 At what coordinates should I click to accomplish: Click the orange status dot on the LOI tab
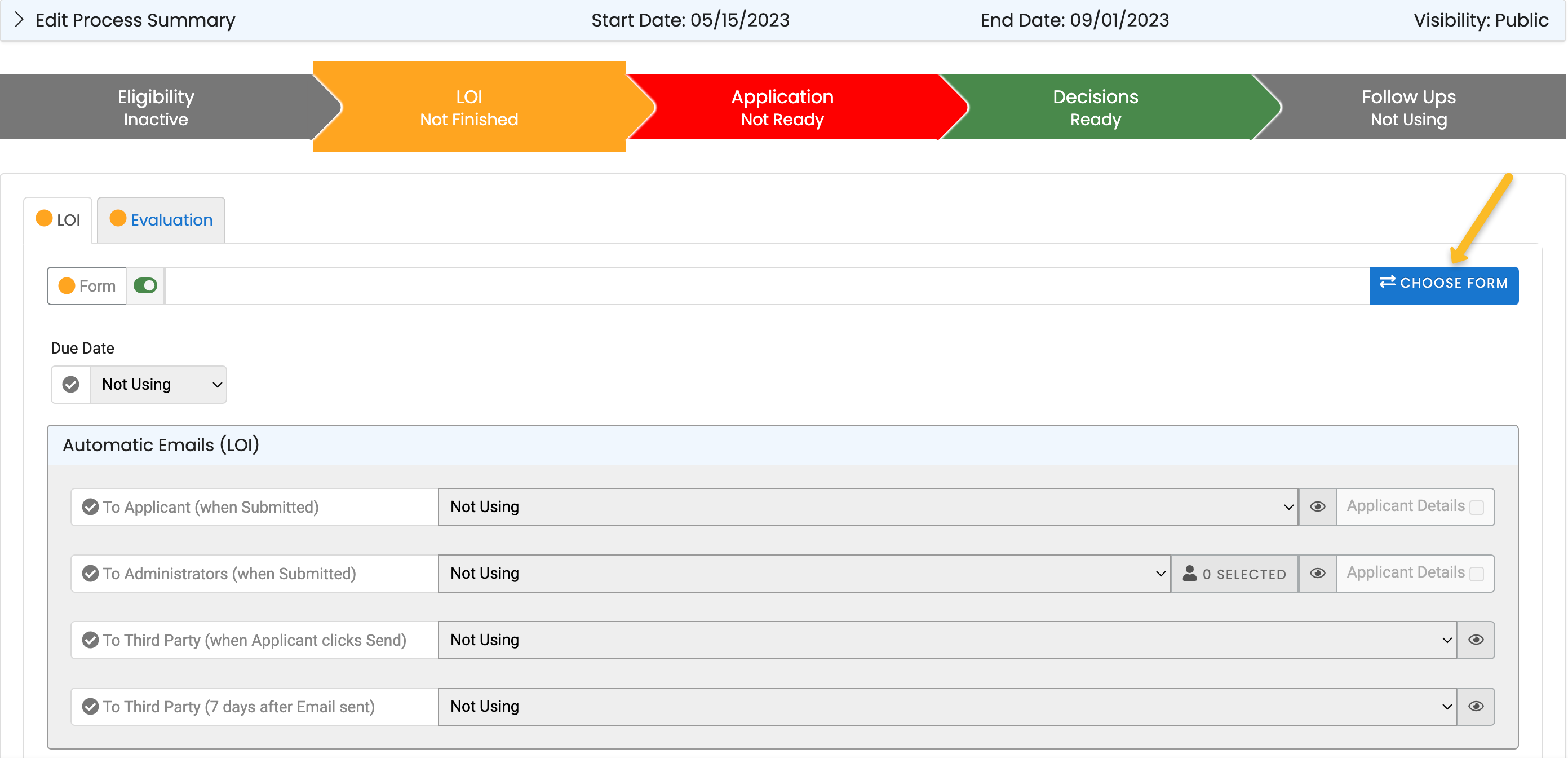(43, 218)
